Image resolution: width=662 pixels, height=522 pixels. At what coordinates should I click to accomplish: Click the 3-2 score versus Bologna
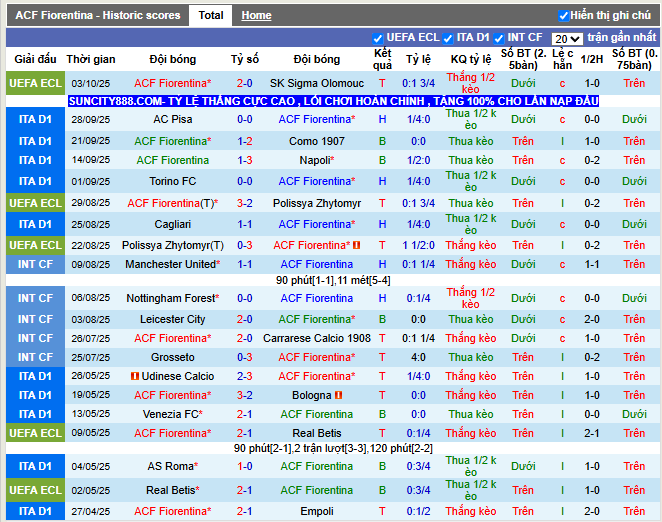tap(244, 395)
